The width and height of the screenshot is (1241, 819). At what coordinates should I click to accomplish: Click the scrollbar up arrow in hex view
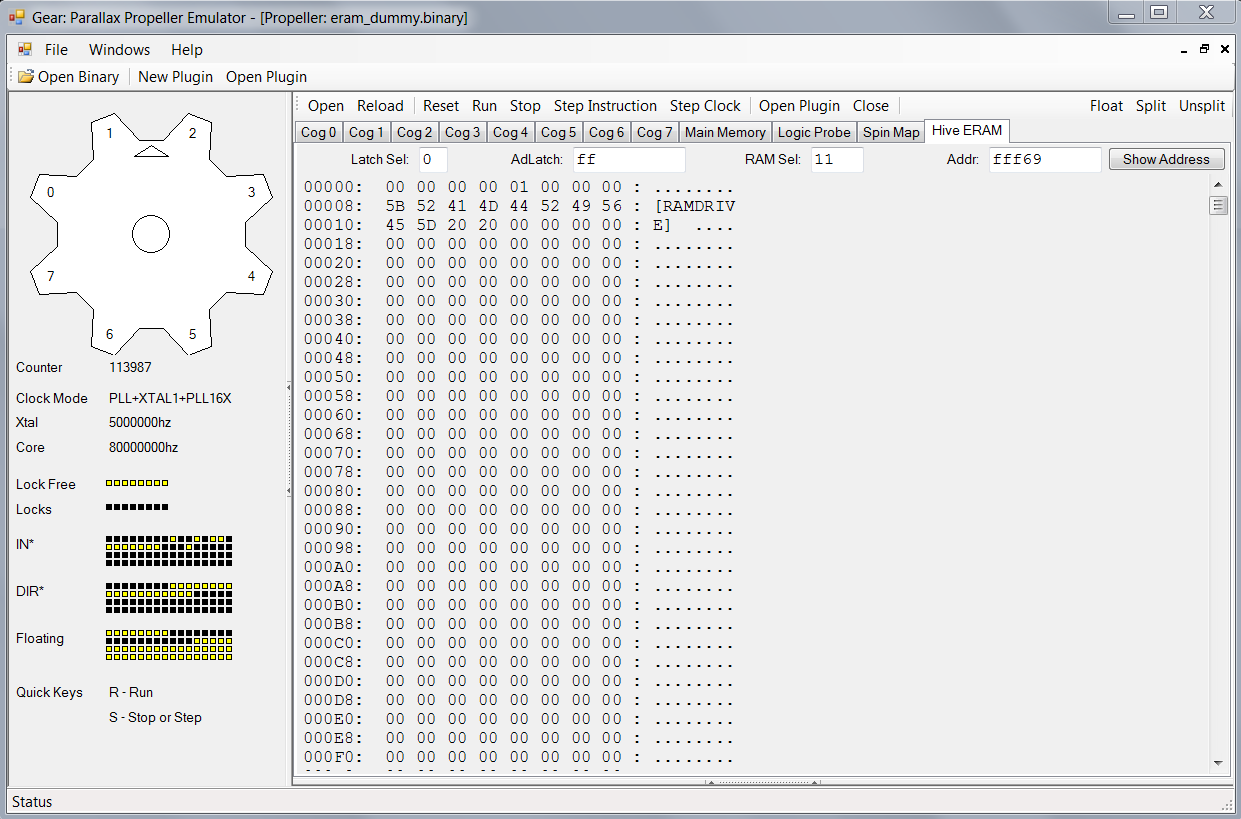tap(1218, 185)
